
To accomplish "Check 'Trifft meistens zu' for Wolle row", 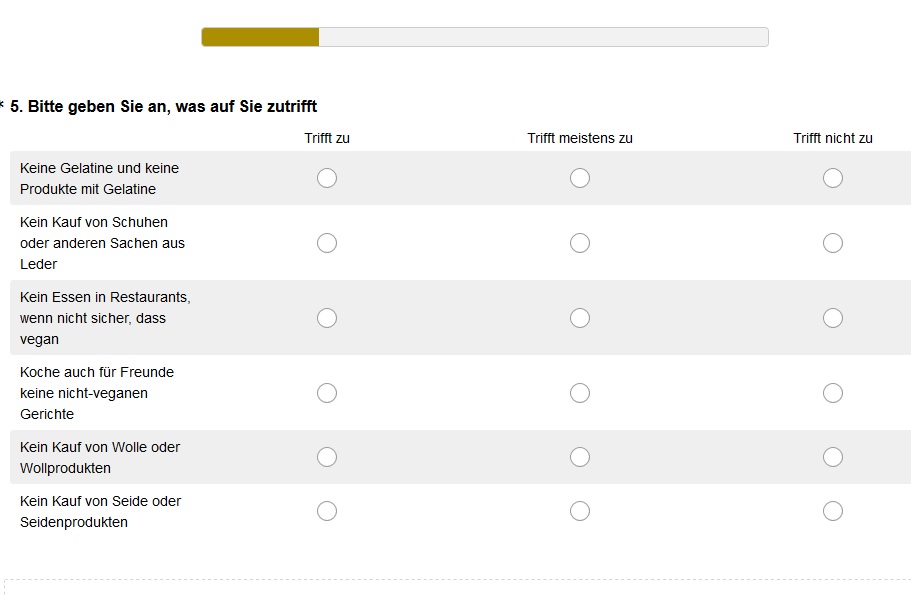I will click(x=580, y=457).
